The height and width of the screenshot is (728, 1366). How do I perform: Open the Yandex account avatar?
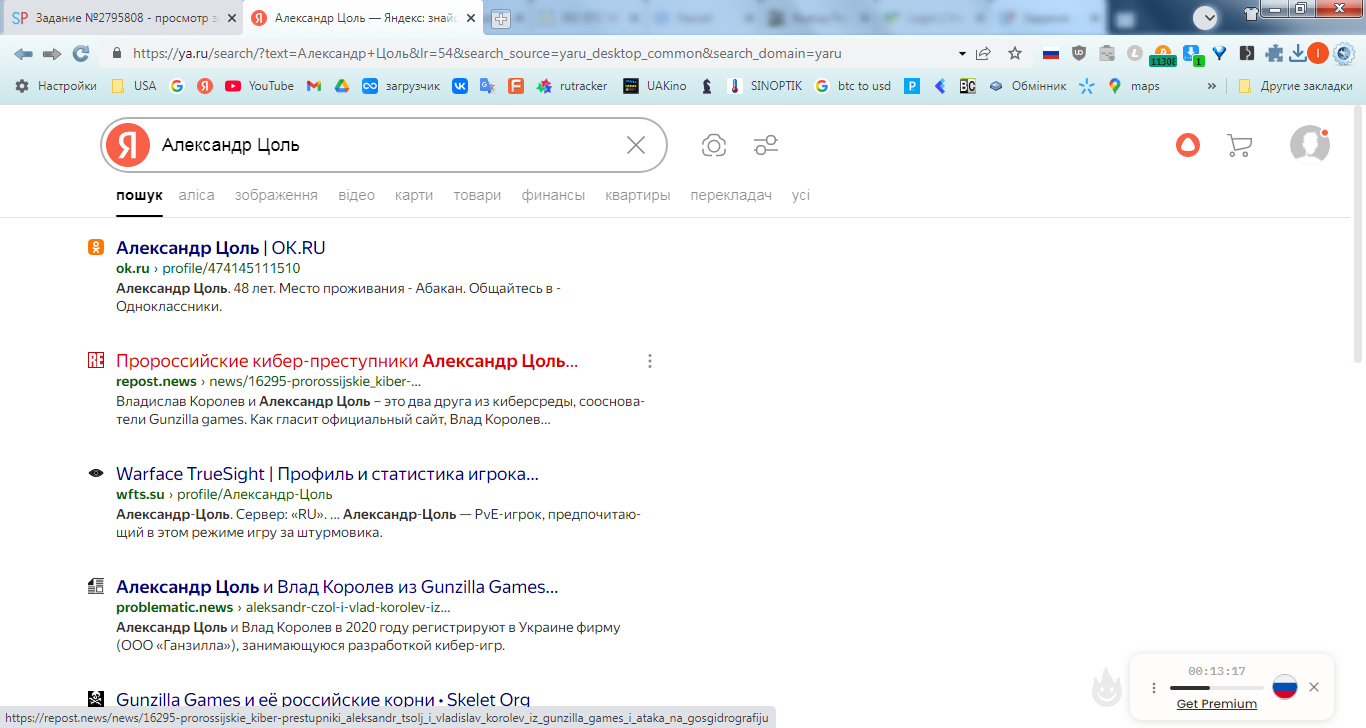click(x=1309, y=145)
